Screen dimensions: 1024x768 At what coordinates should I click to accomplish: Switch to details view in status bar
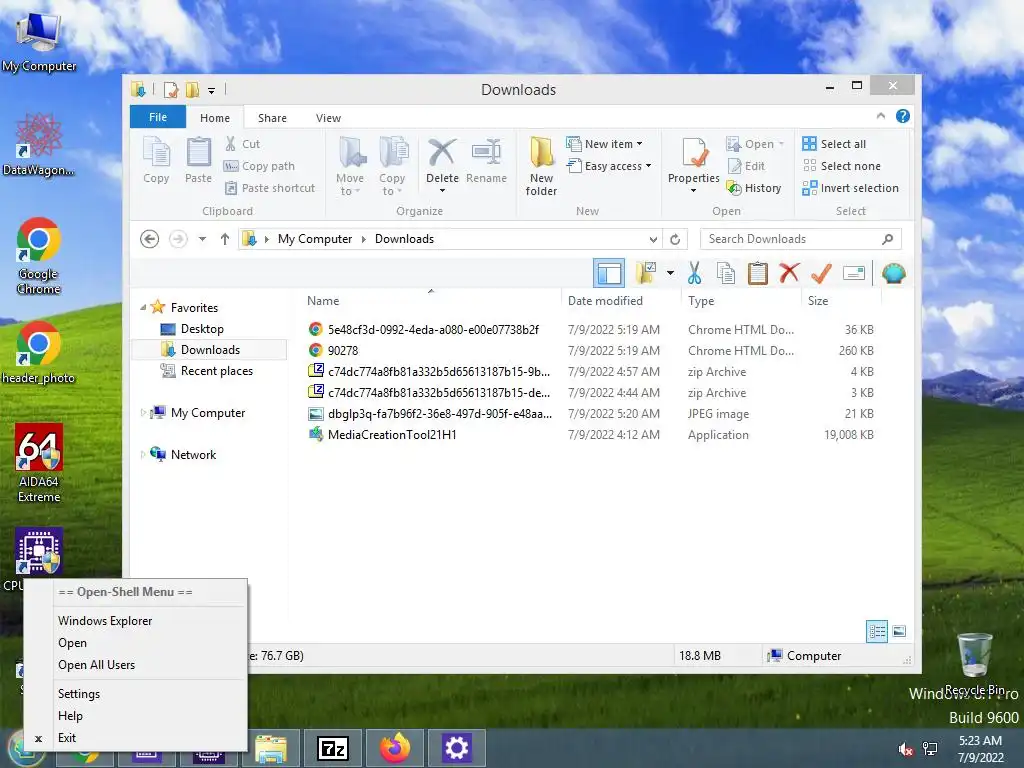pos(877,631)
